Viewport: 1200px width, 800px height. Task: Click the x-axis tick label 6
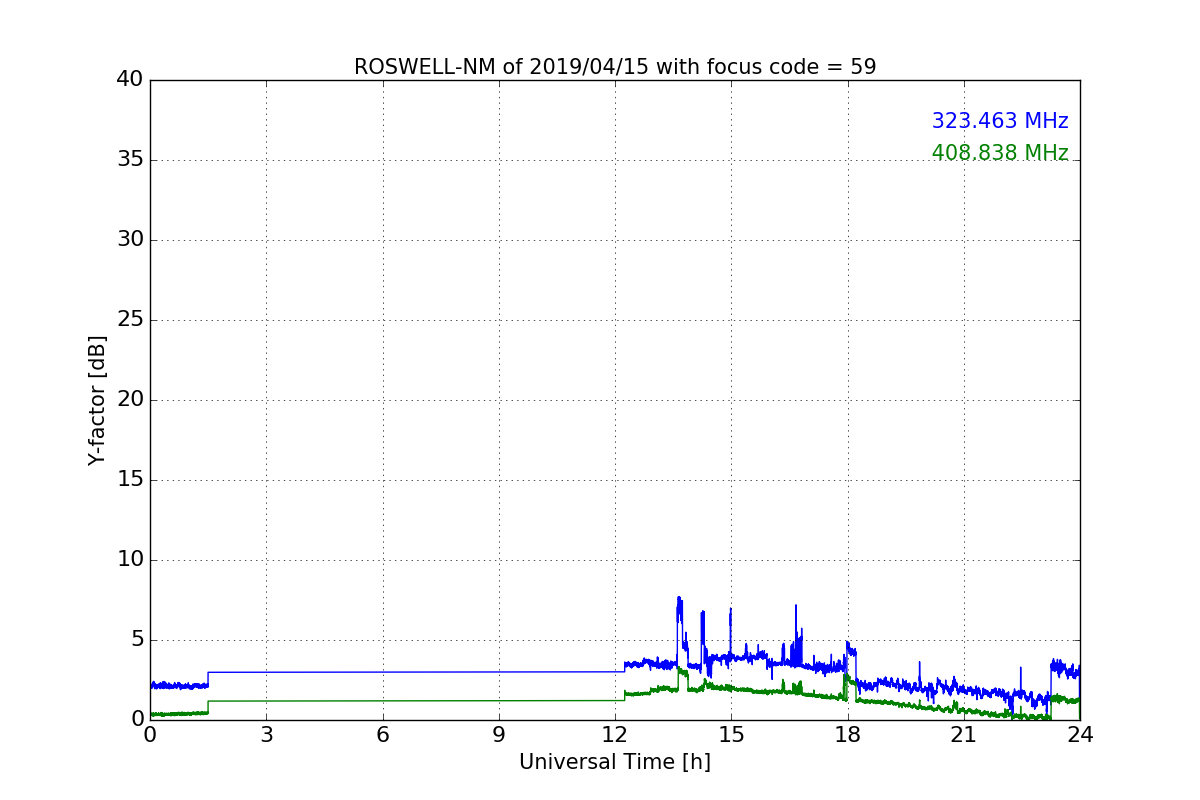tap(382, 735)
